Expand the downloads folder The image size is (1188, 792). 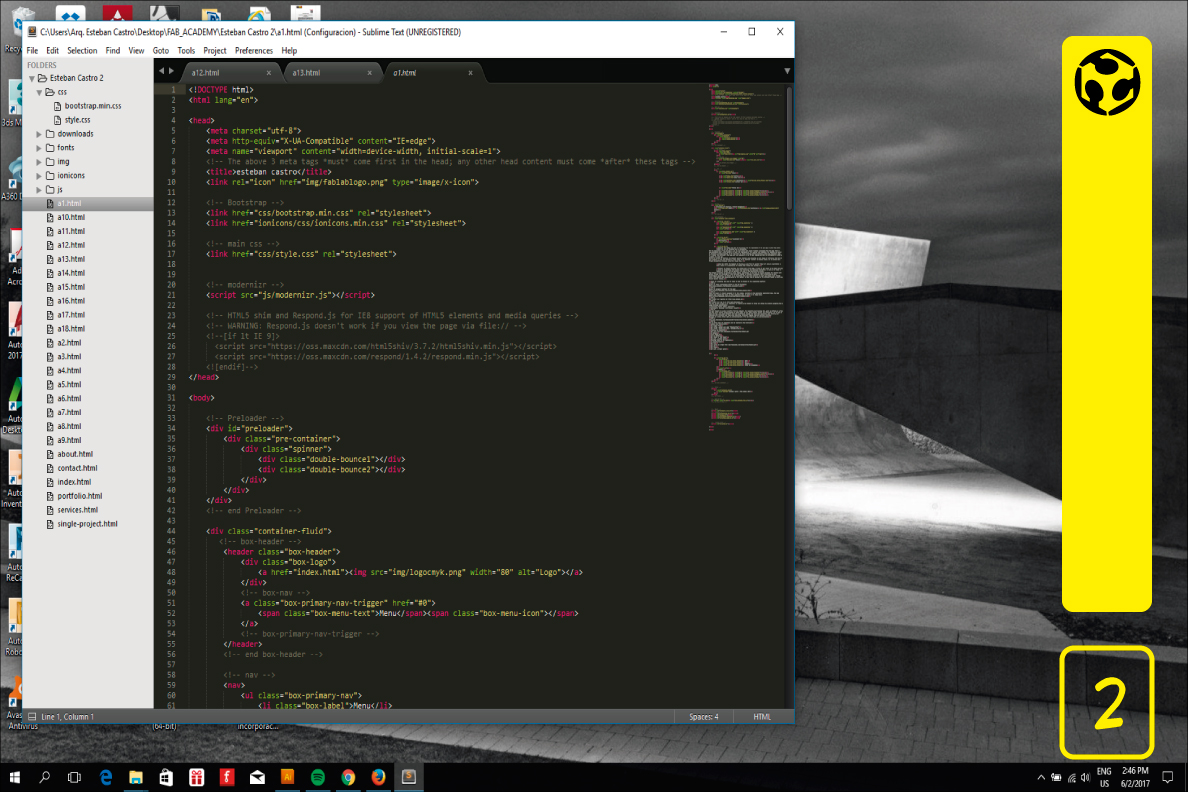pos(39,134)
